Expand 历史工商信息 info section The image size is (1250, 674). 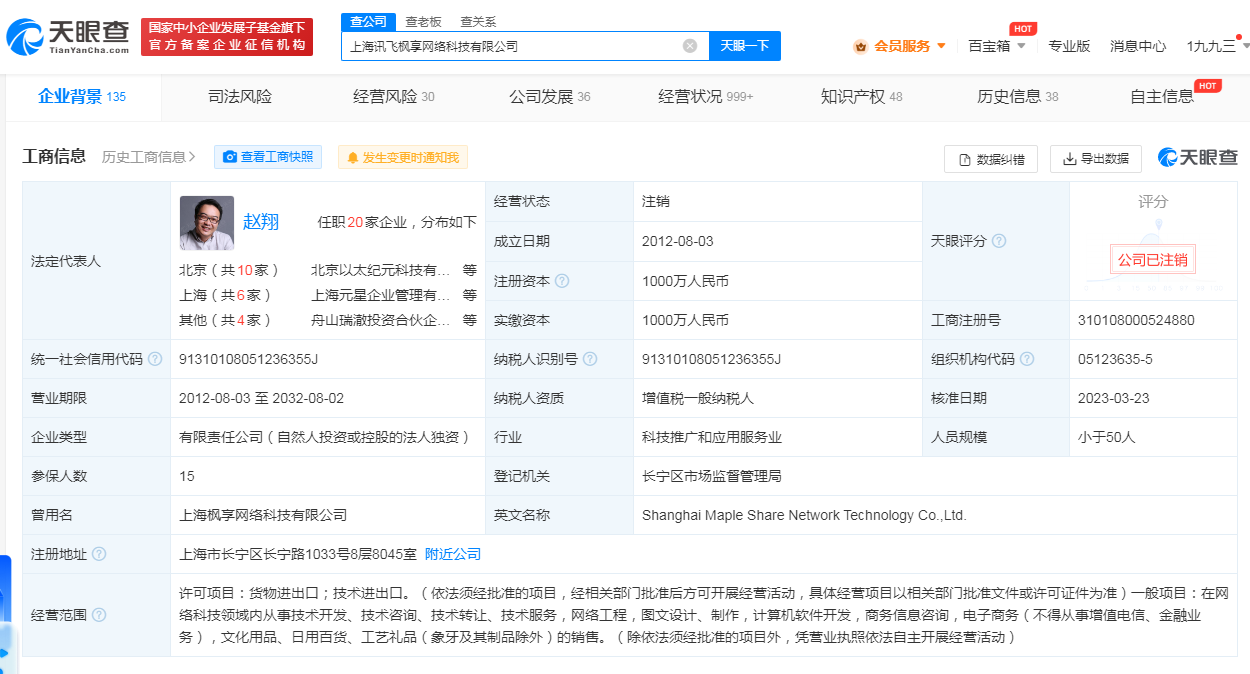150,157
